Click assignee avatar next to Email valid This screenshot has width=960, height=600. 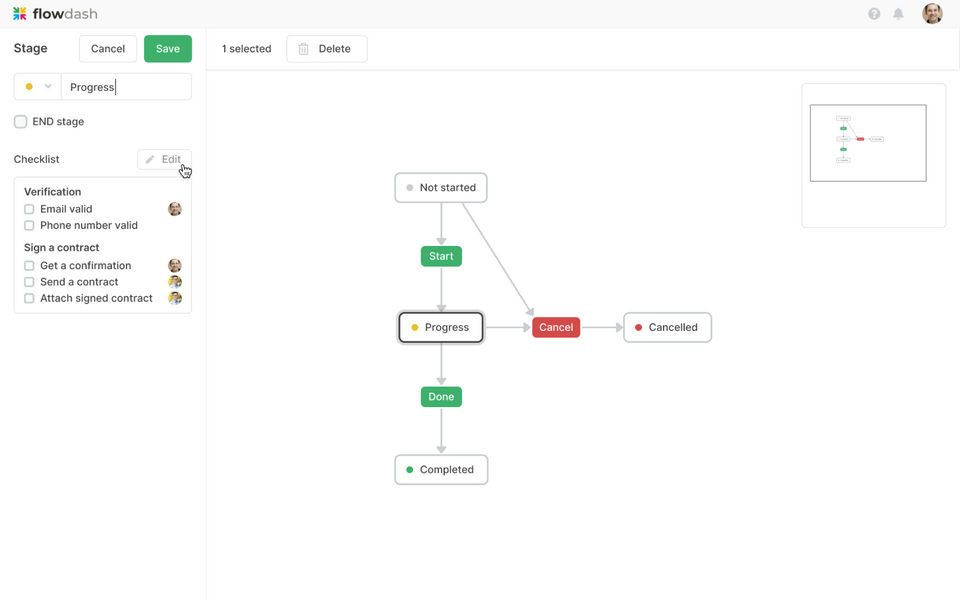point(175,209)
